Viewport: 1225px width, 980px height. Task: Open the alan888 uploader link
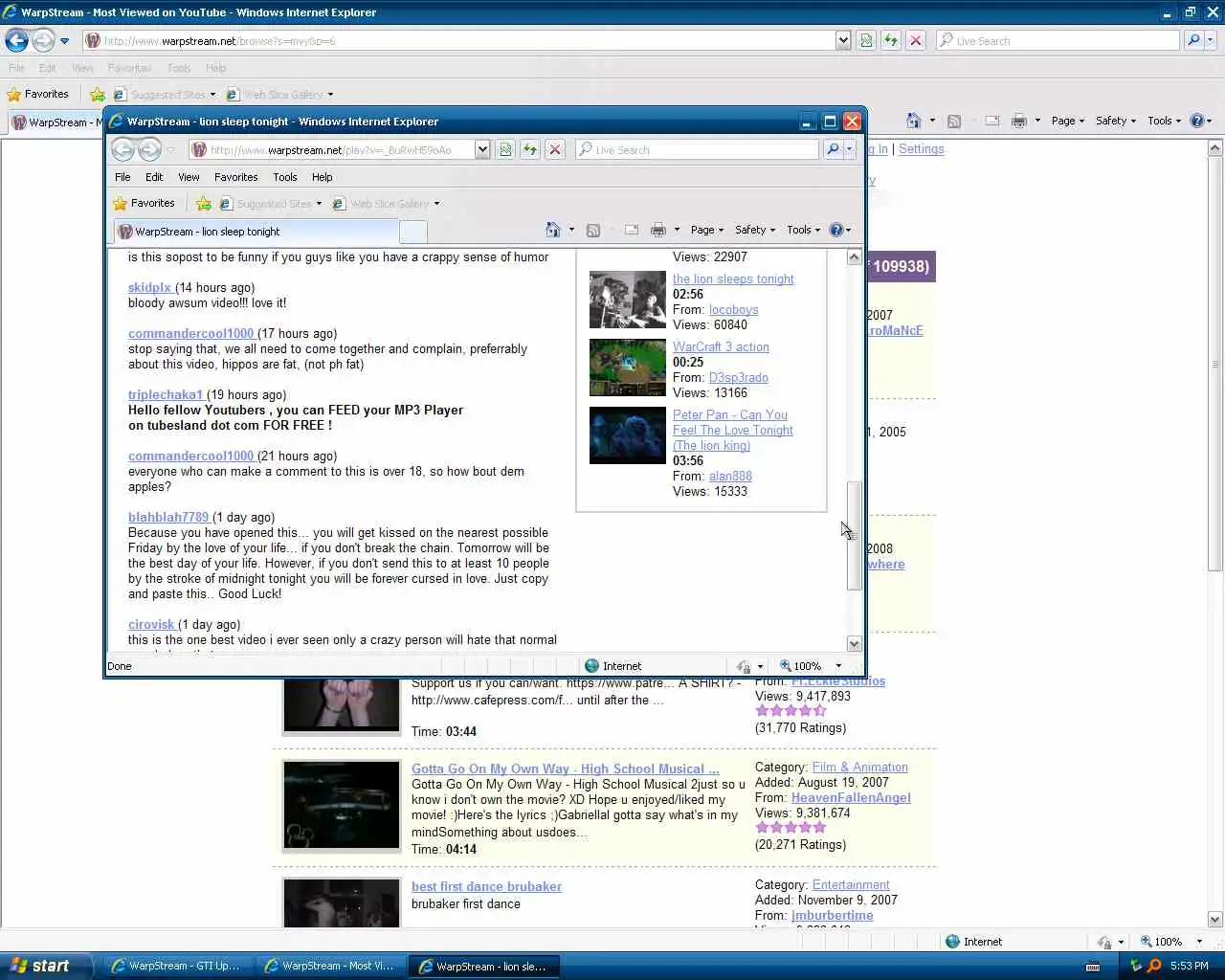click(730, 476)
